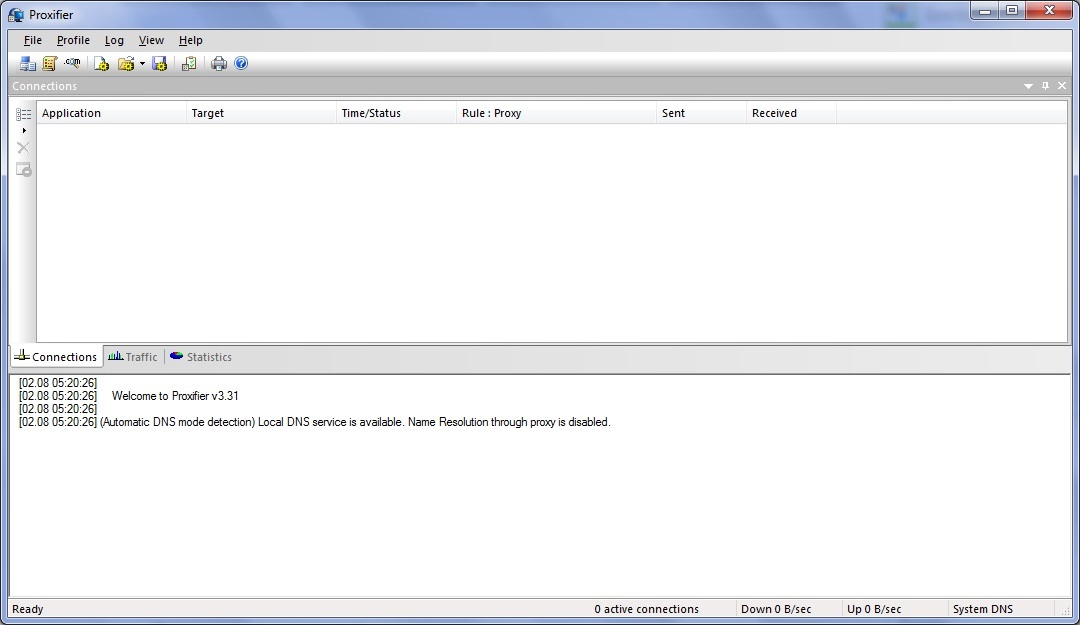
Task: Switch to the Statistics tab
Action: click(200, 357)
